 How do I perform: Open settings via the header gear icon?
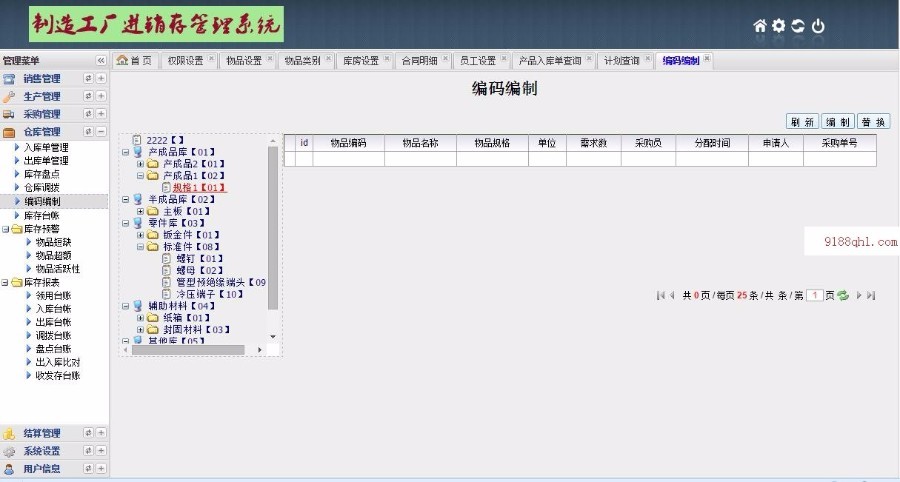(x=779, y=26)
